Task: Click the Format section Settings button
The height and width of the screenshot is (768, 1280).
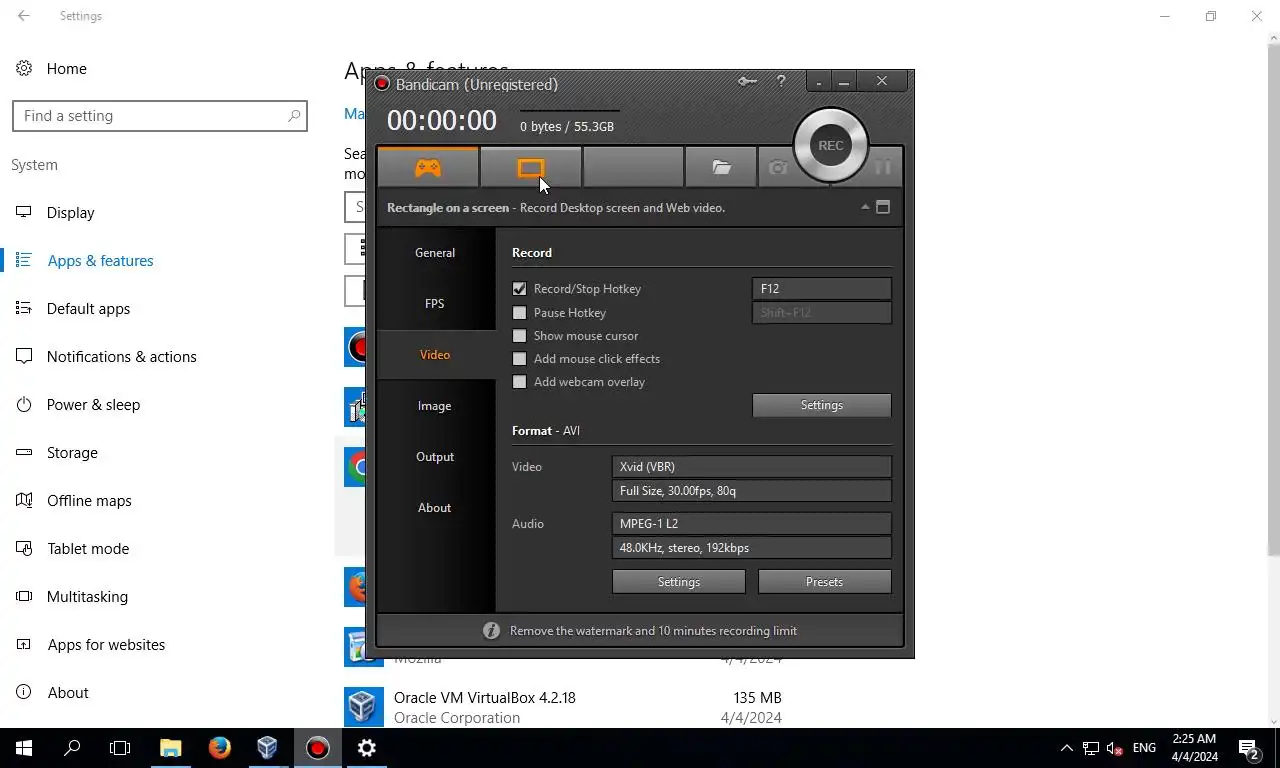Action: [x=678, y=582]
